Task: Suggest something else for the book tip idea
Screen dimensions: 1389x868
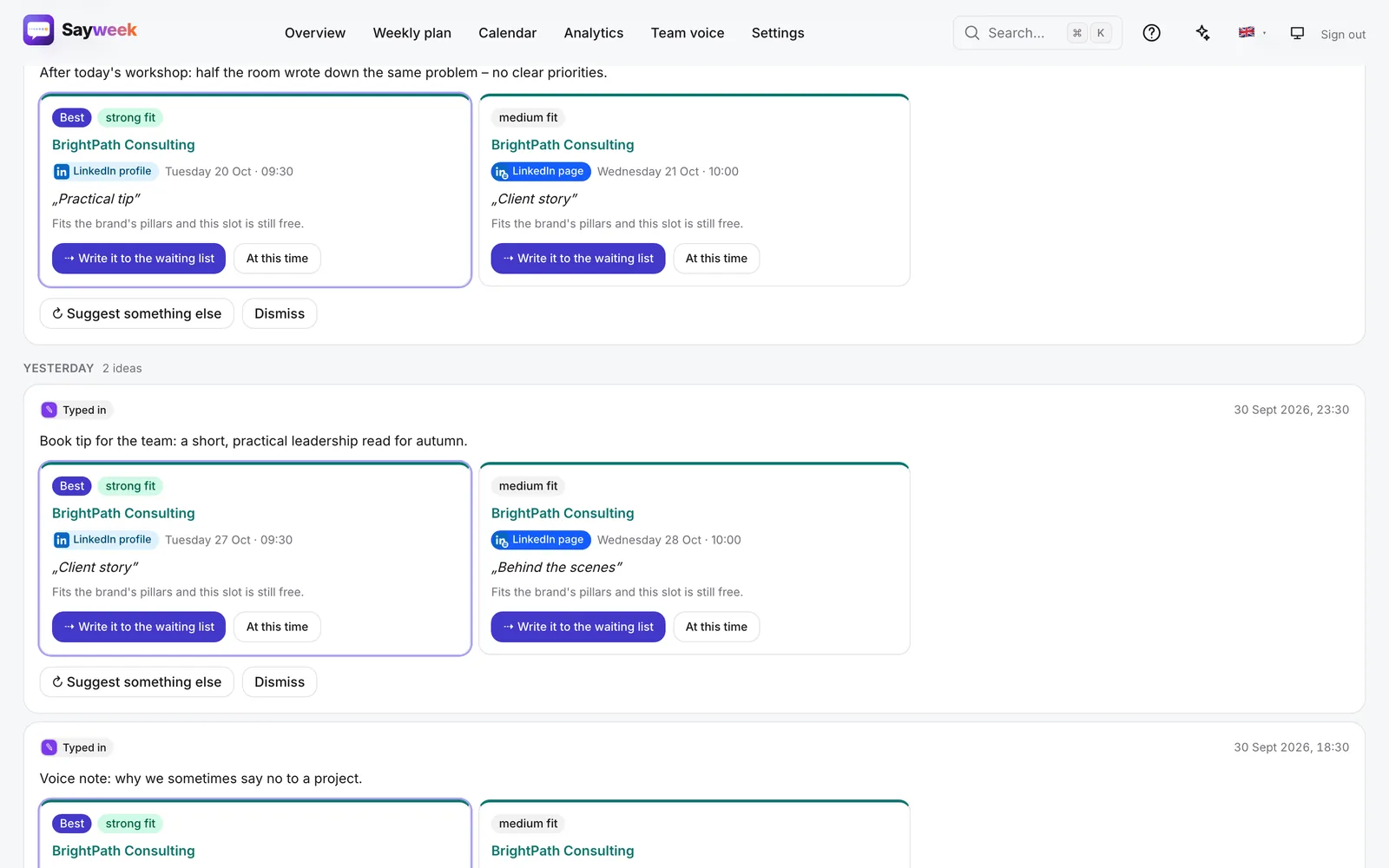Action: coord(136,682)
